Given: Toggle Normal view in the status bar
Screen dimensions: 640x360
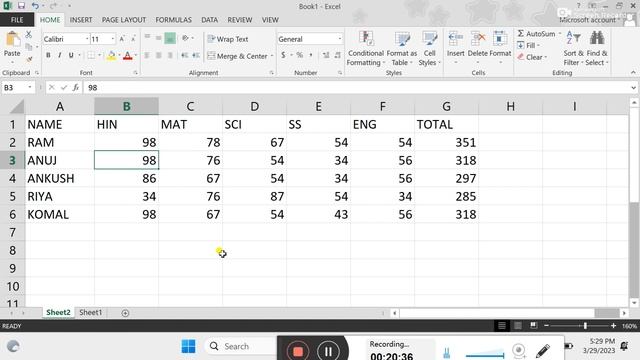Looking at the screenshot, I should click(502, 326).
